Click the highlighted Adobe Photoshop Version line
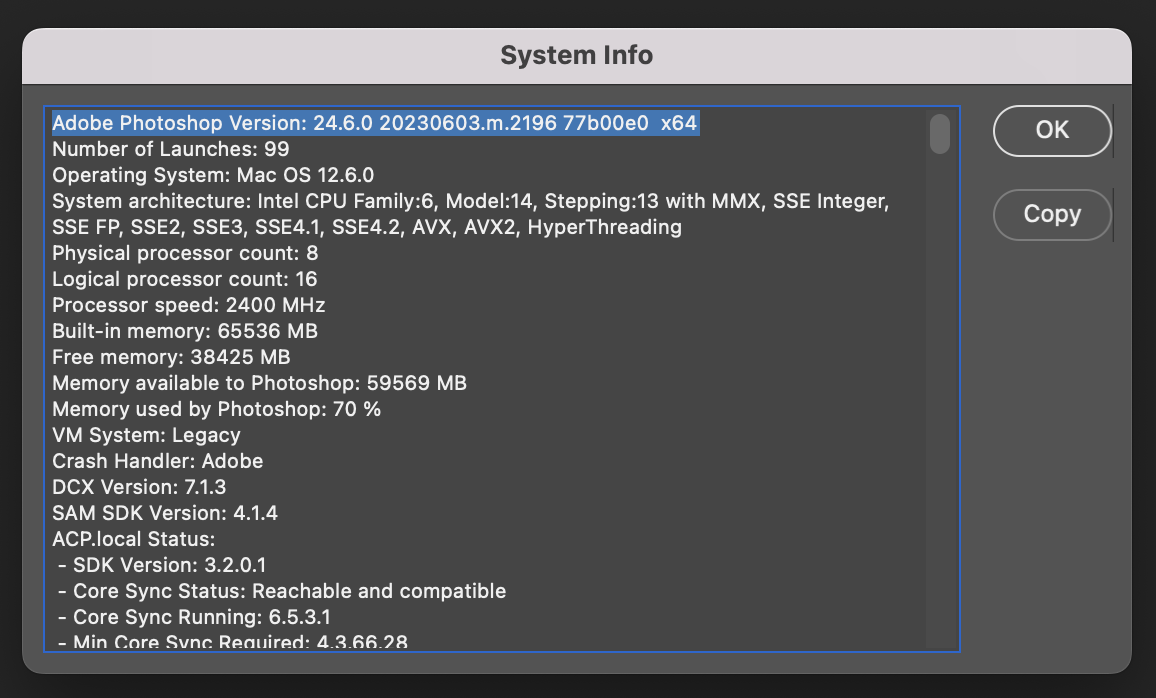The width and height of the screenshot is (1156, 698). tap(374, 122)
